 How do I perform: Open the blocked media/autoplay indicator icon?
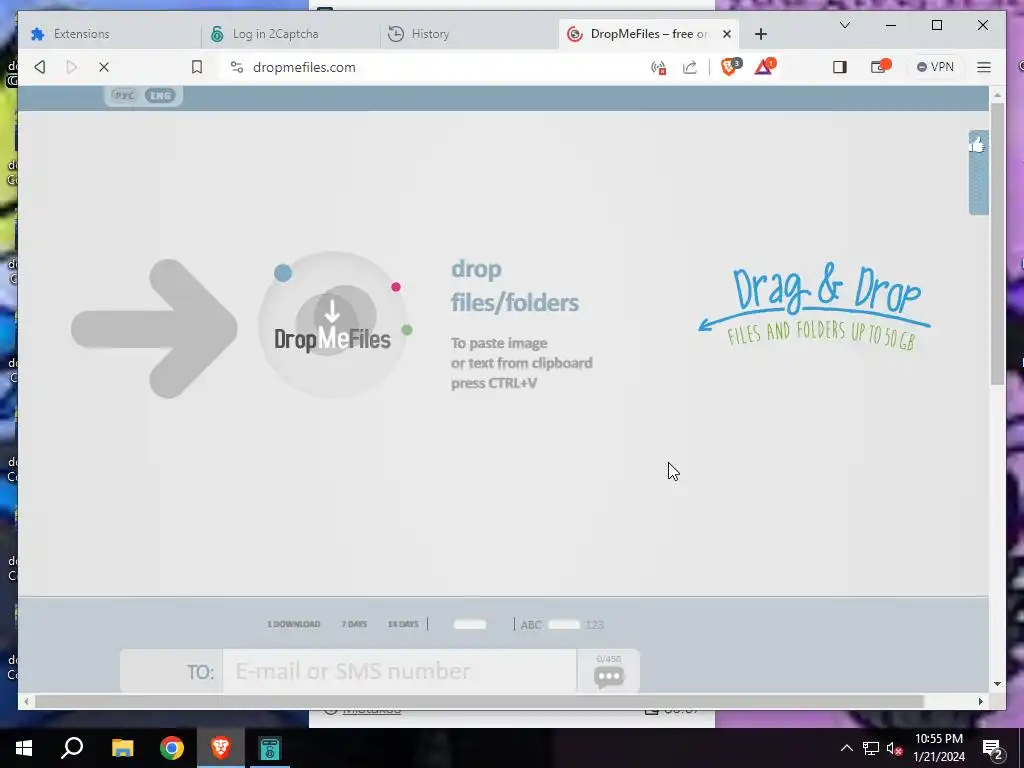point(658,67)
